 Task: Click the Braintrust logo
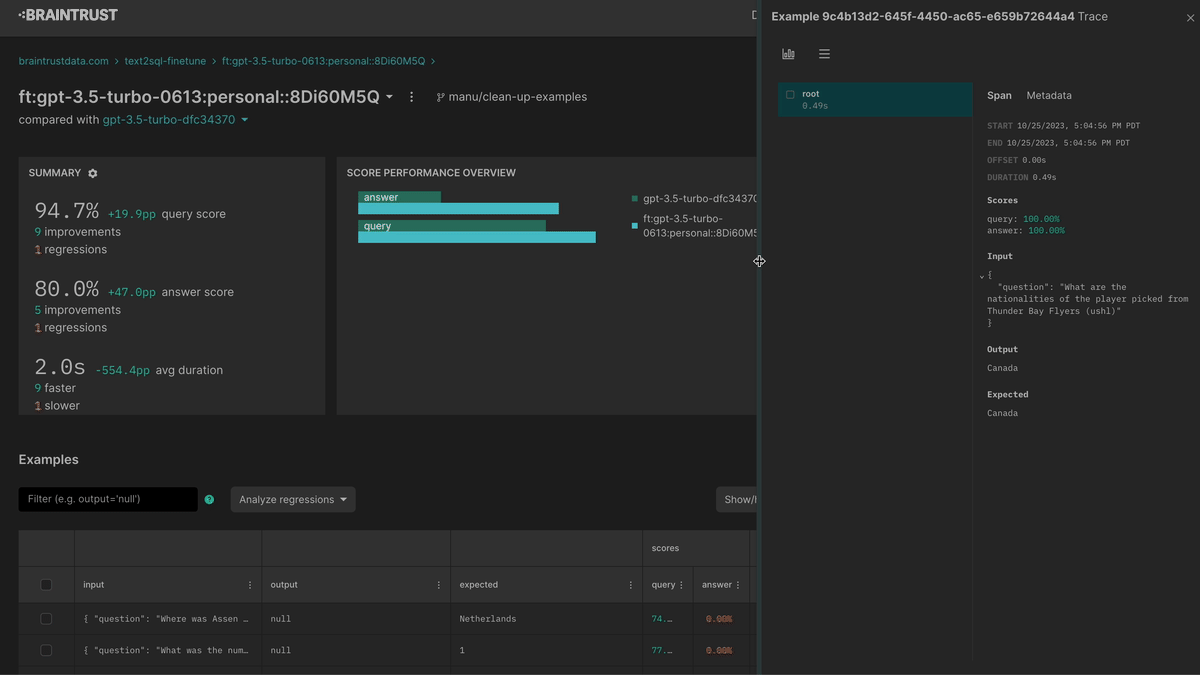[x=66, y=15]
